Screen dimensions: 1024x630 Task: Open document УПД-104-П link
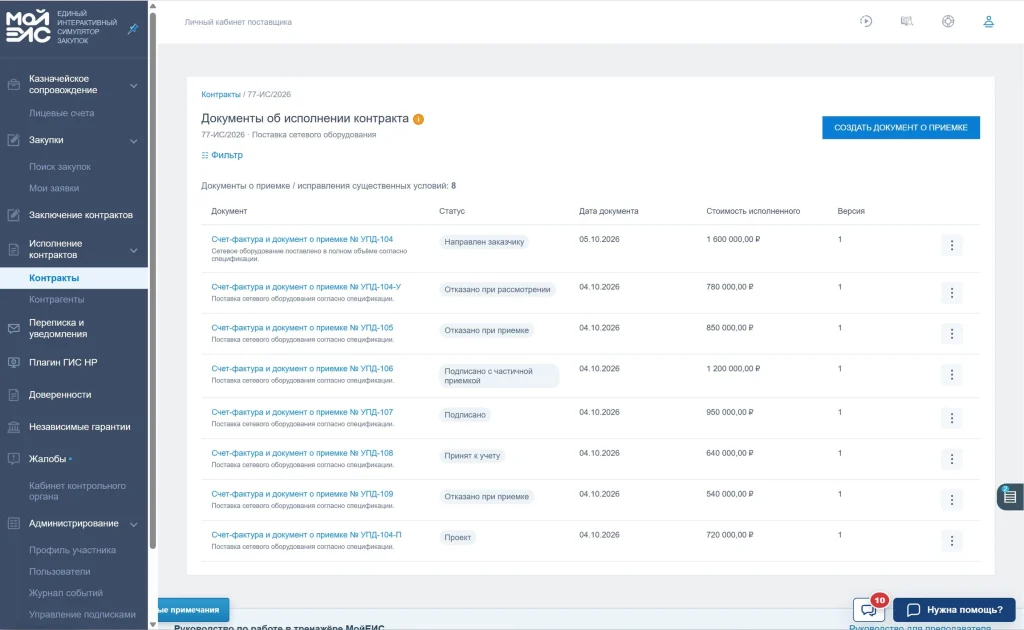point(306,535)
